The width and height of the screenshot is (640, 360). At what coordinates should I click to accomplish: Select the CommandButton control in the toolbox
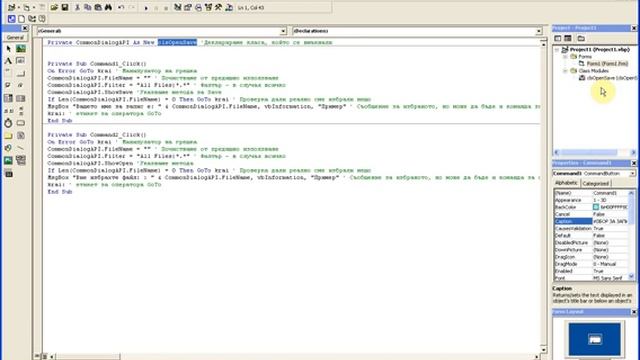(20, 73)
